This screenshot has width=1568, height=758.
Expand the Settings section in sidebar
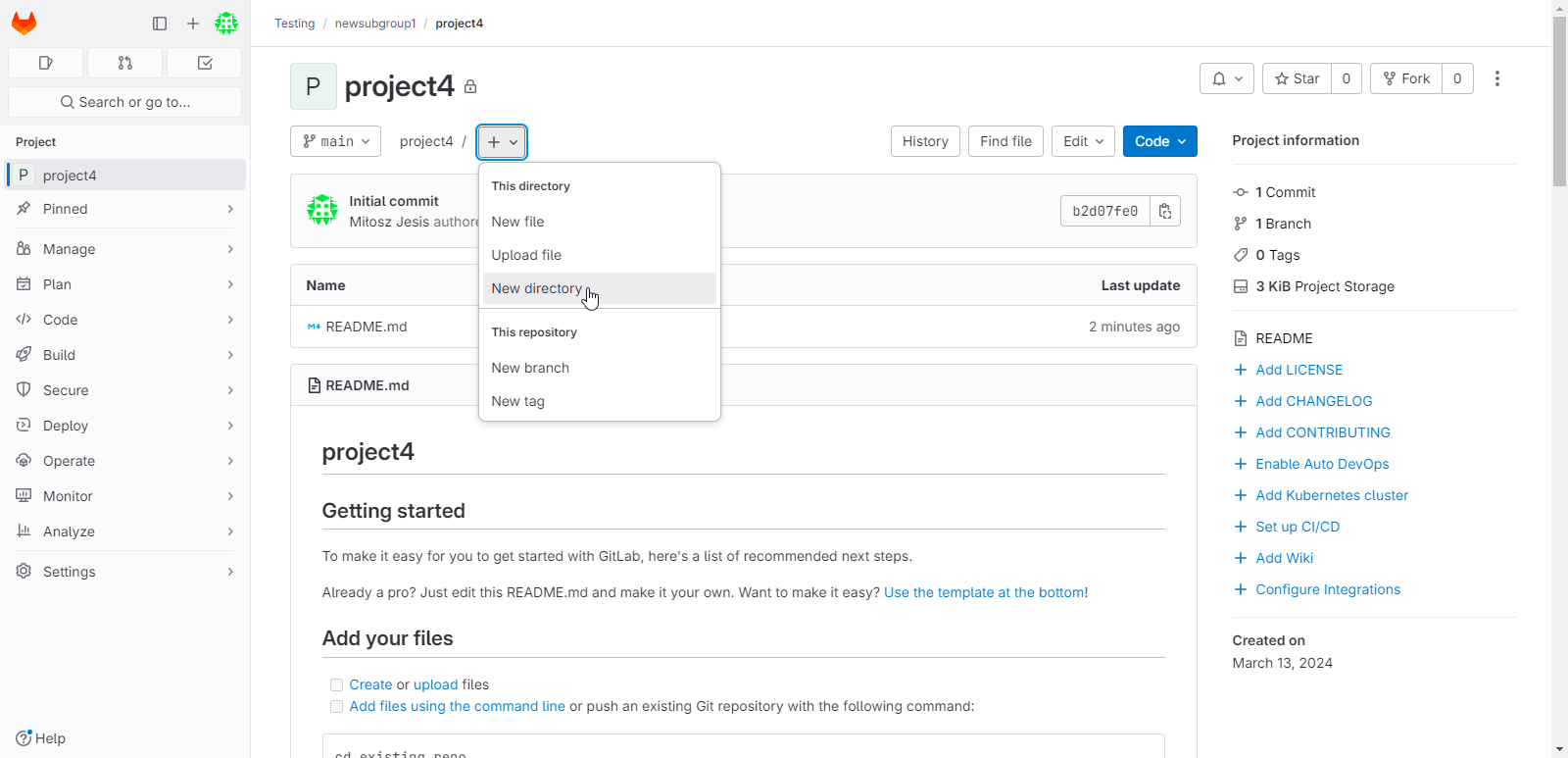click(x=124, y=572)
